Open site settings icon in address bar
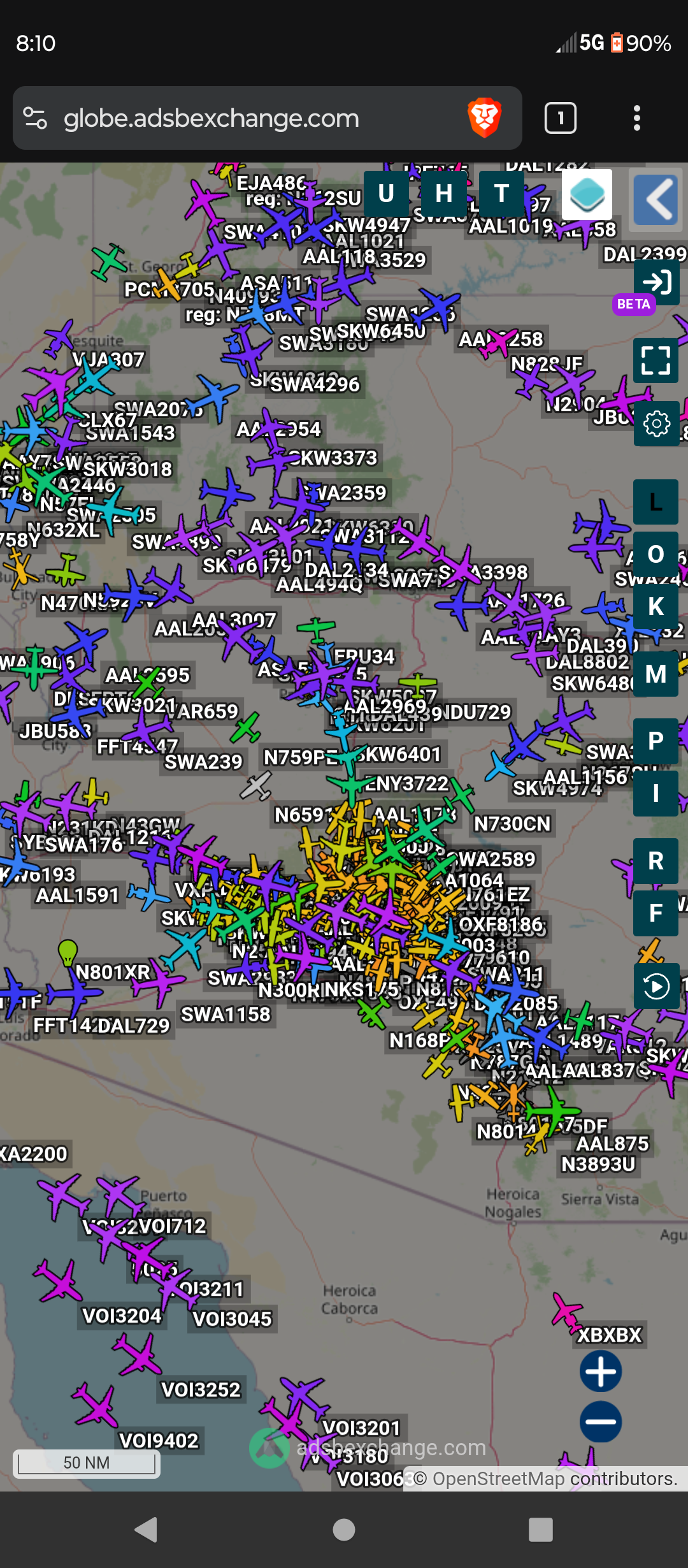688x1568 pixels. (x=35, y=118)
